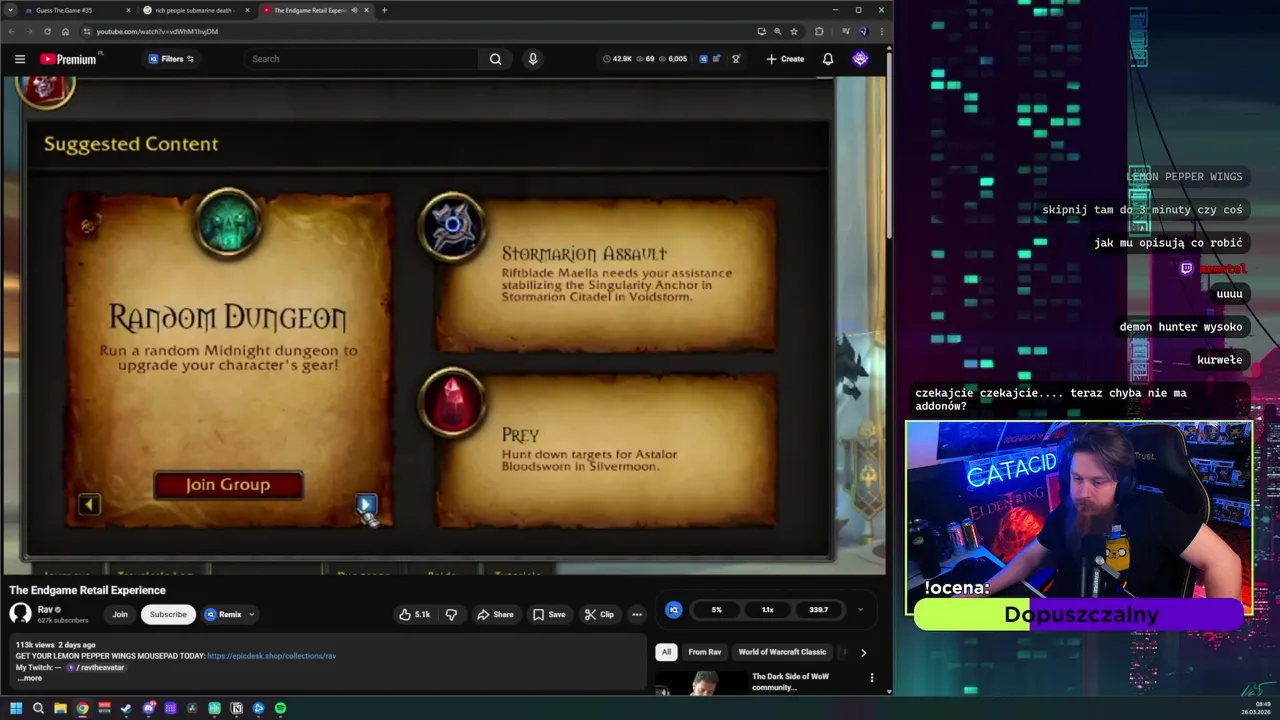The width and height of the screenshot is (1280, 720).
Task: Mute the audio-playing tab speaker icon
Action: tap(354, 10)
